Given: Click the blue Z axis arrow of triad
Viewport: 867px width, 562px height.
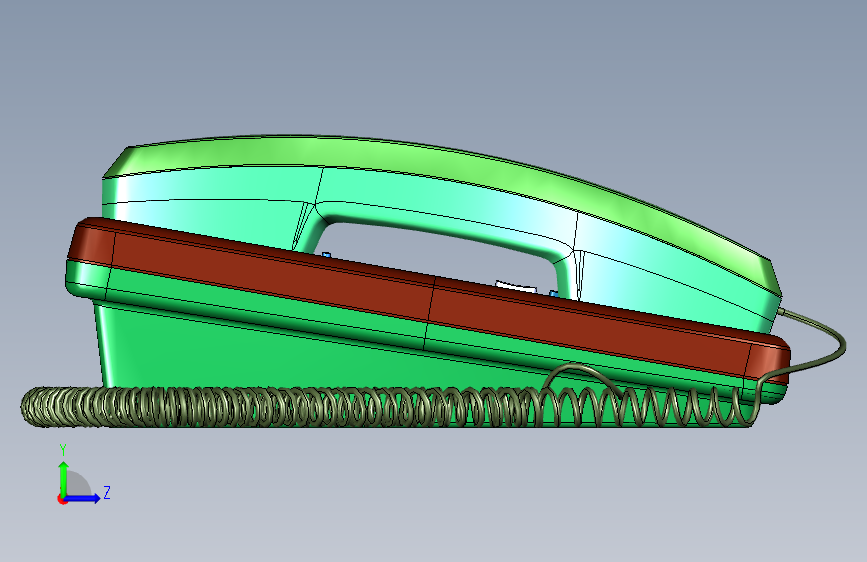Looking at the screenshot, I should (x=83, y=498).
